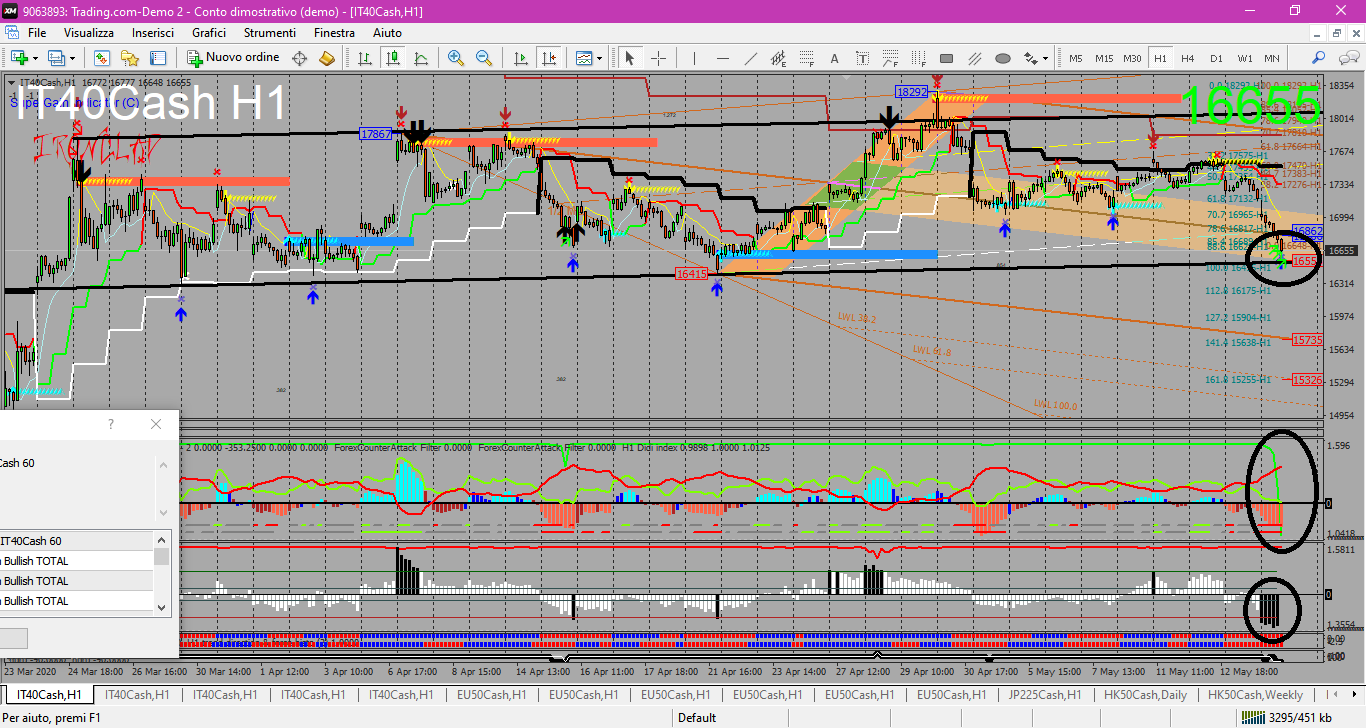Screen dimensions: 1366x728
Task: Select the arrow cursor tool
Action: [x=630, y=58]
